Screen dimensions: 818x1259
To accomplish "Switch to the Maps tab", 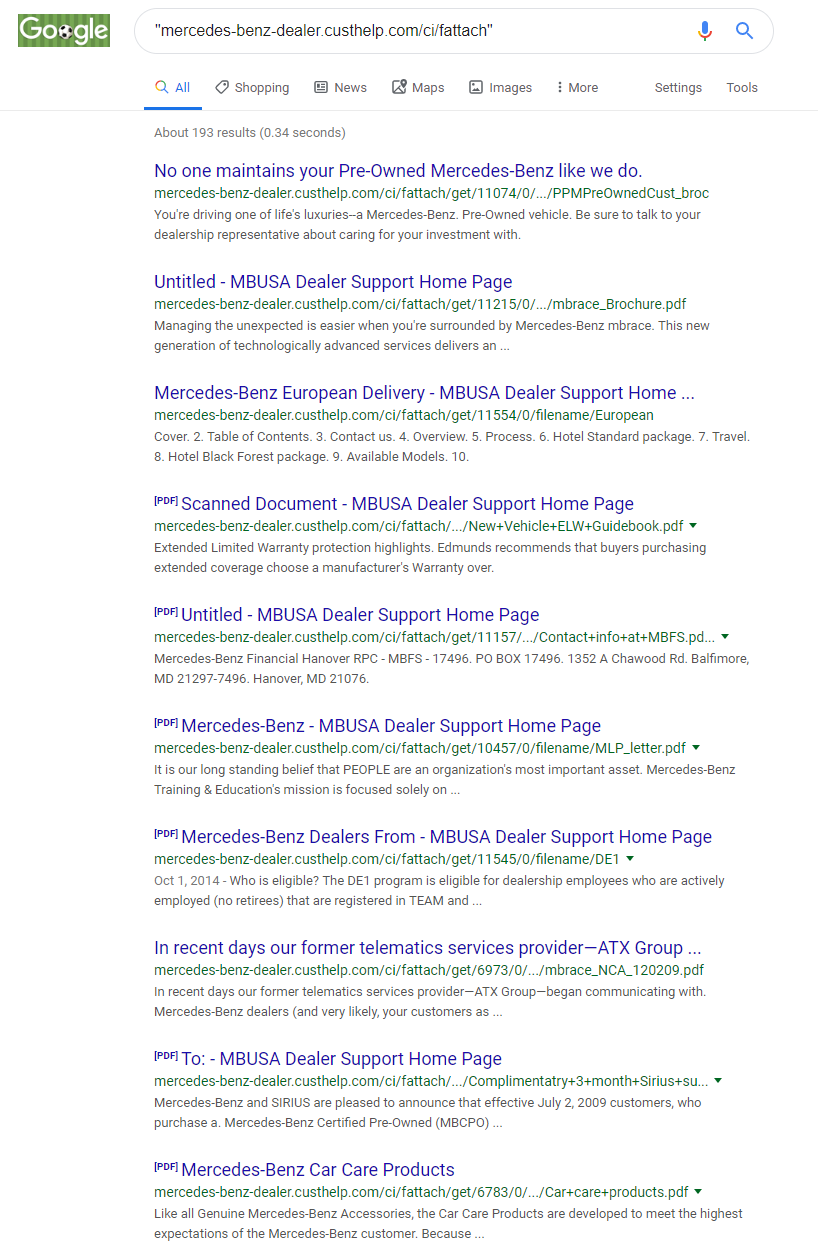I will (418, 88).
